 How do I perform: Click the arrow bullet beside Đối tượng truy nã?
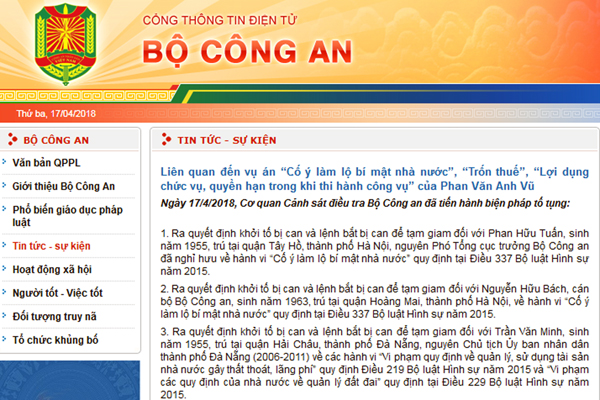point(4,315)
